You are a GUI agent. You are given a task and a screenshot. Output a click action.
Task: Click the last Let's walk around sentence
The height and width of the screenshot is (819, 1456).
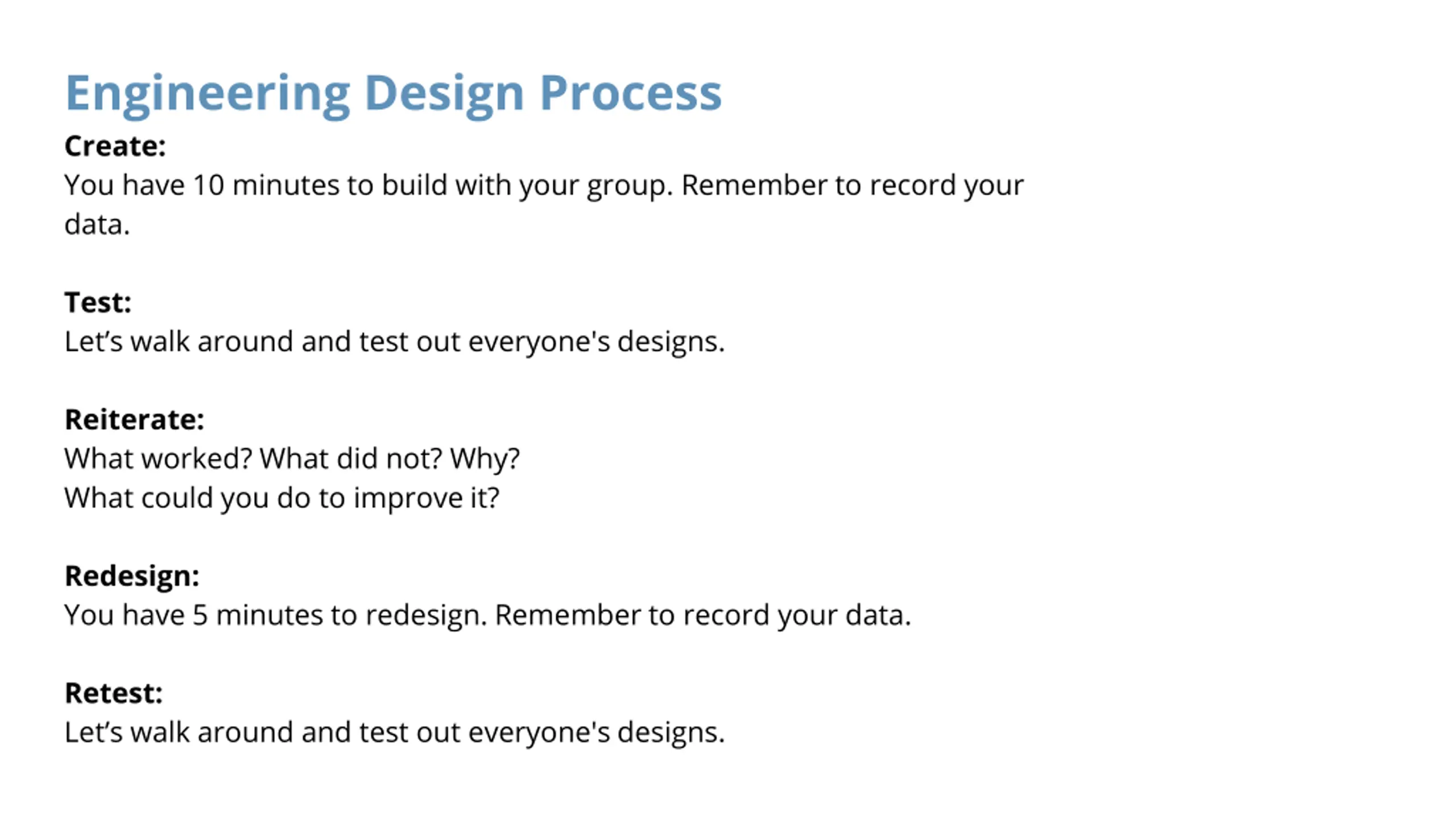[395, 733]
